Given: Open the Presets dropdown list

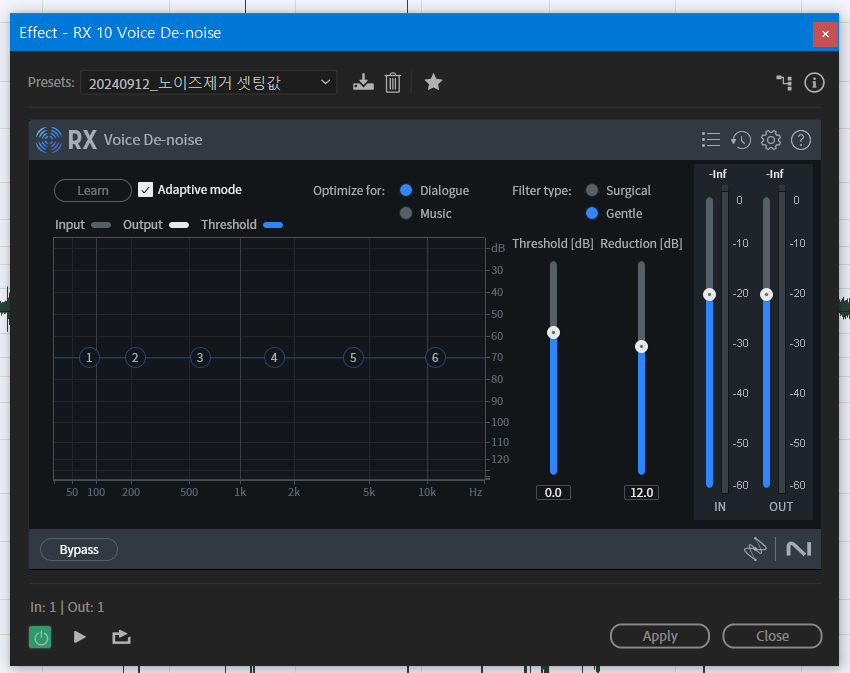Looking at the screenshot, I should [209, 82].
